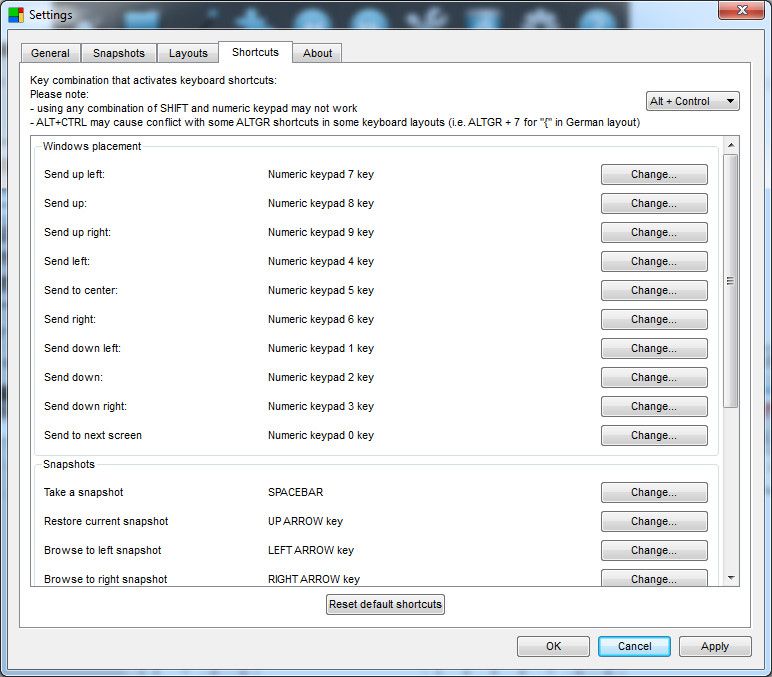Change the Send to center shortcut

[x=654, y=290]
